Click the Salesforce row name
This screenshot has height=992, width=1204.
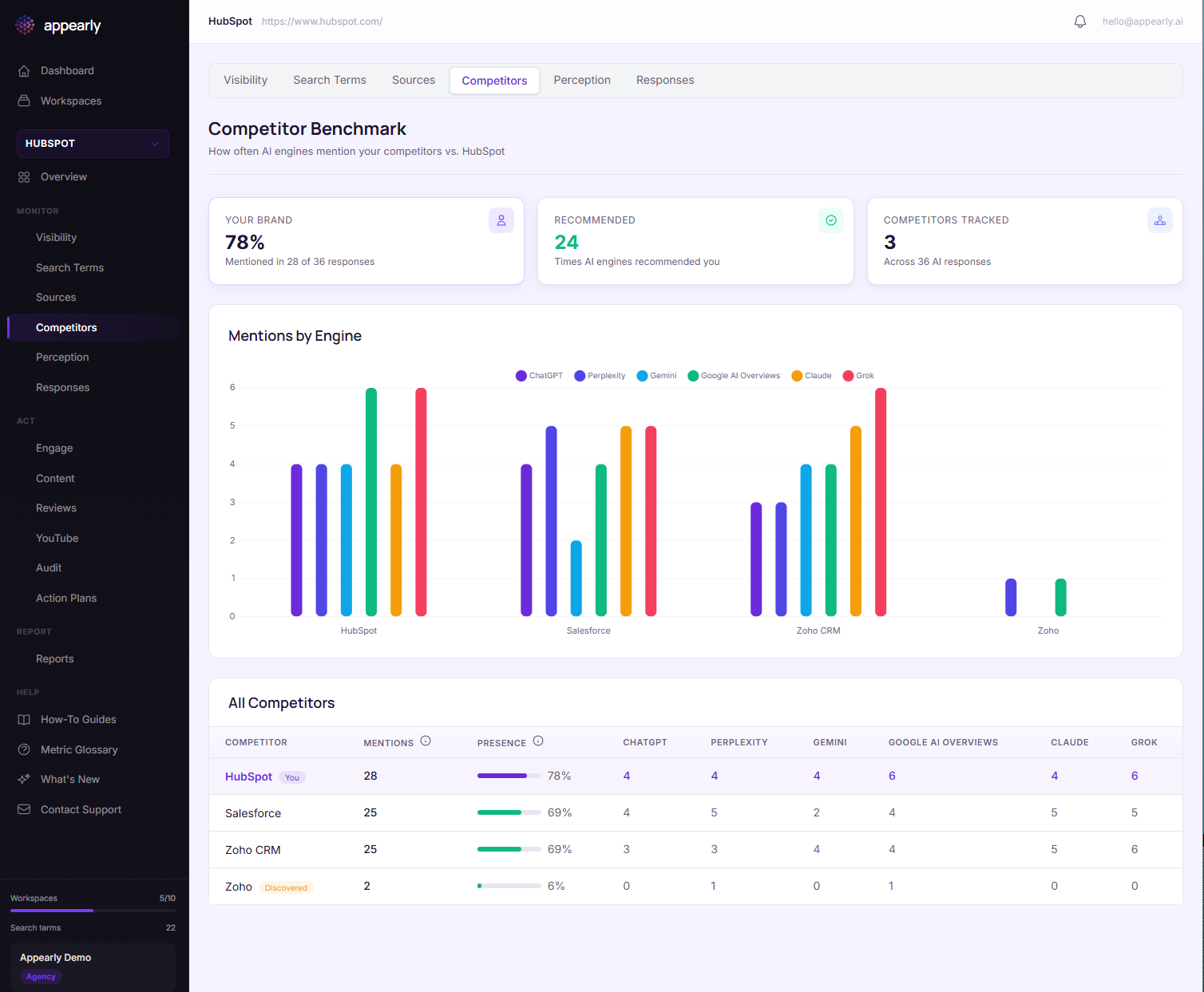click(x=253, y=813)
